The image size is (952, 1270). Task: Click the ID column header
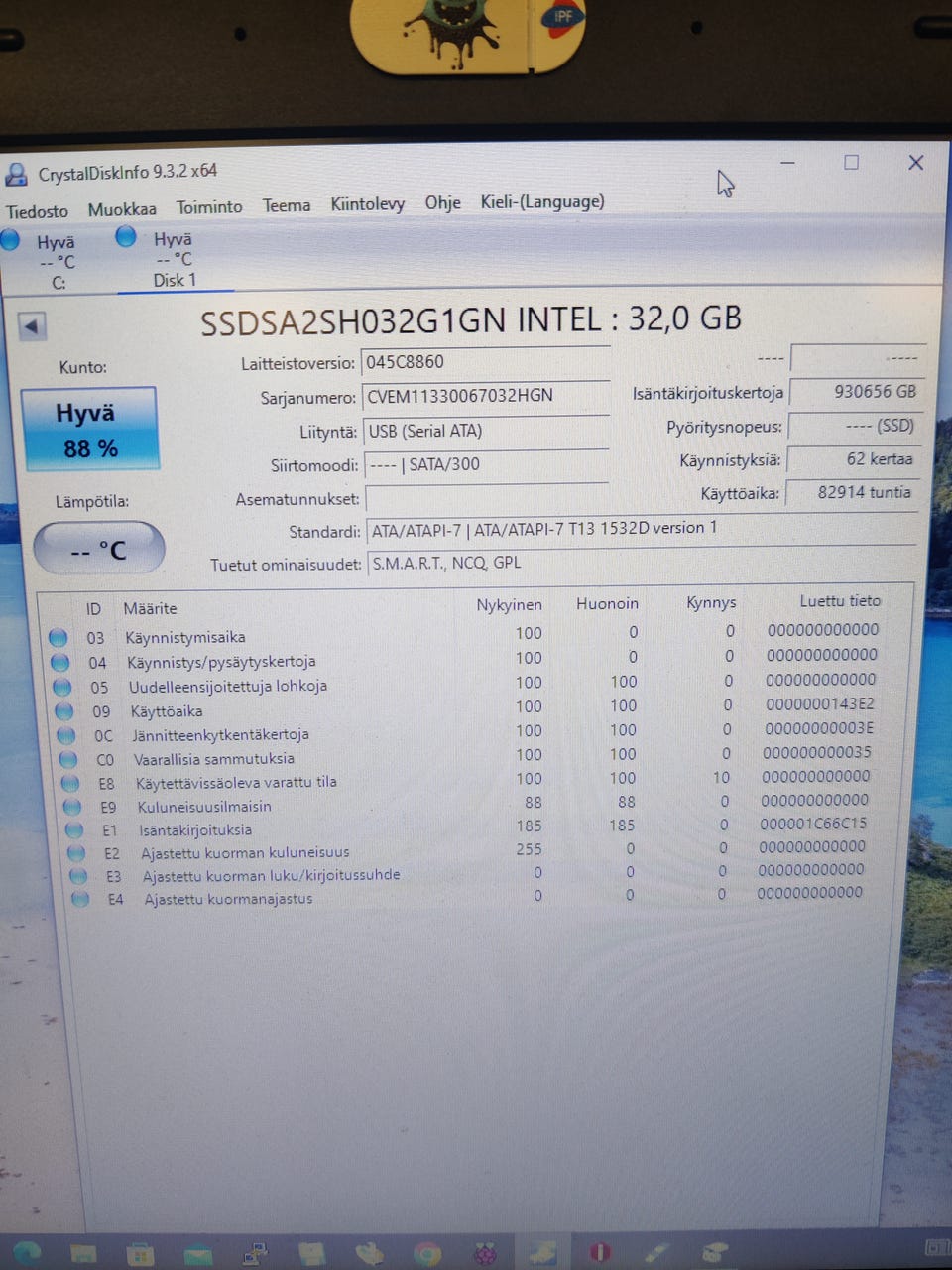[93, 608]
